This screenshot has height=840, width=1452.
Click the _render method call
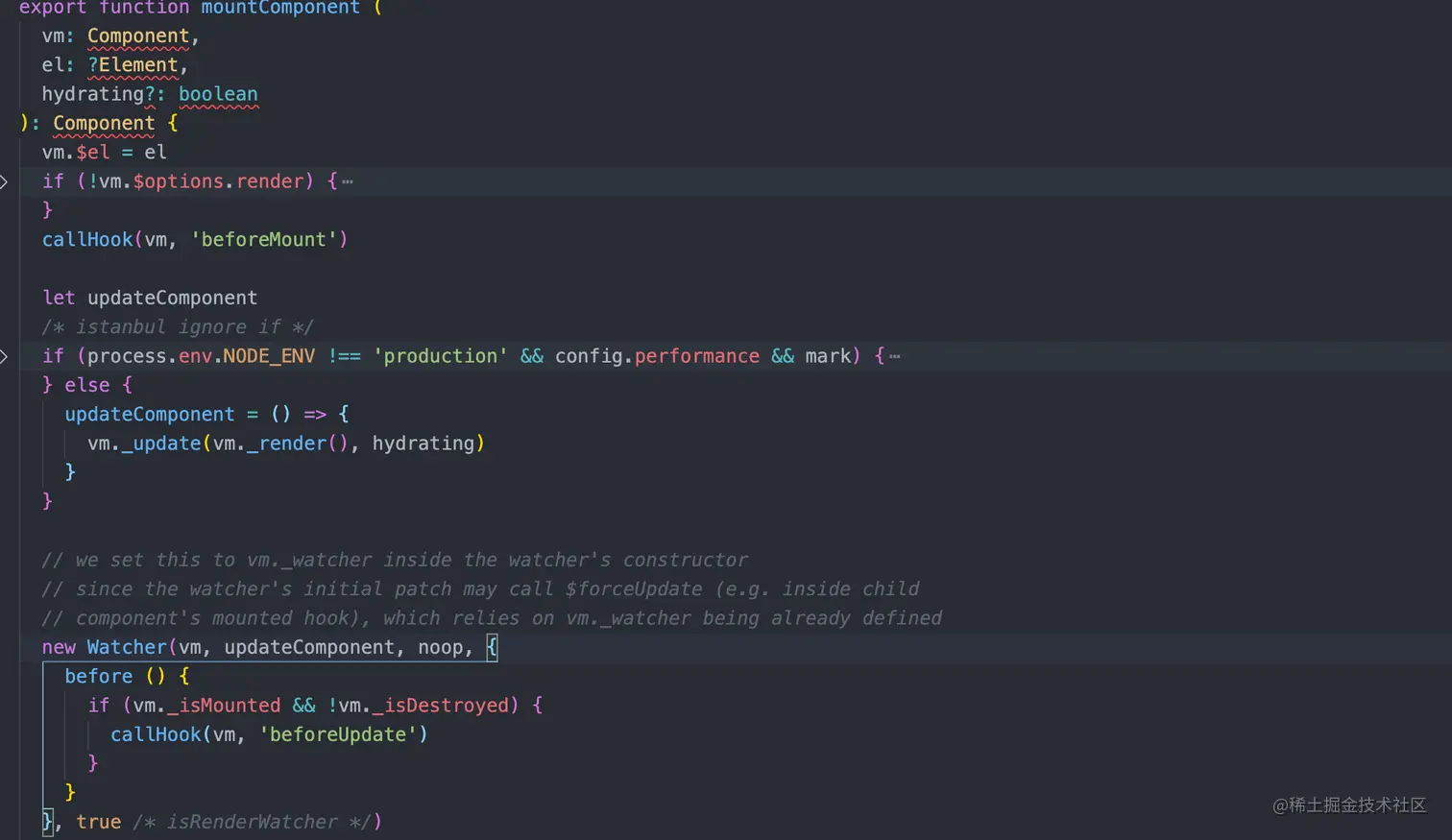[x=287, y=444]
